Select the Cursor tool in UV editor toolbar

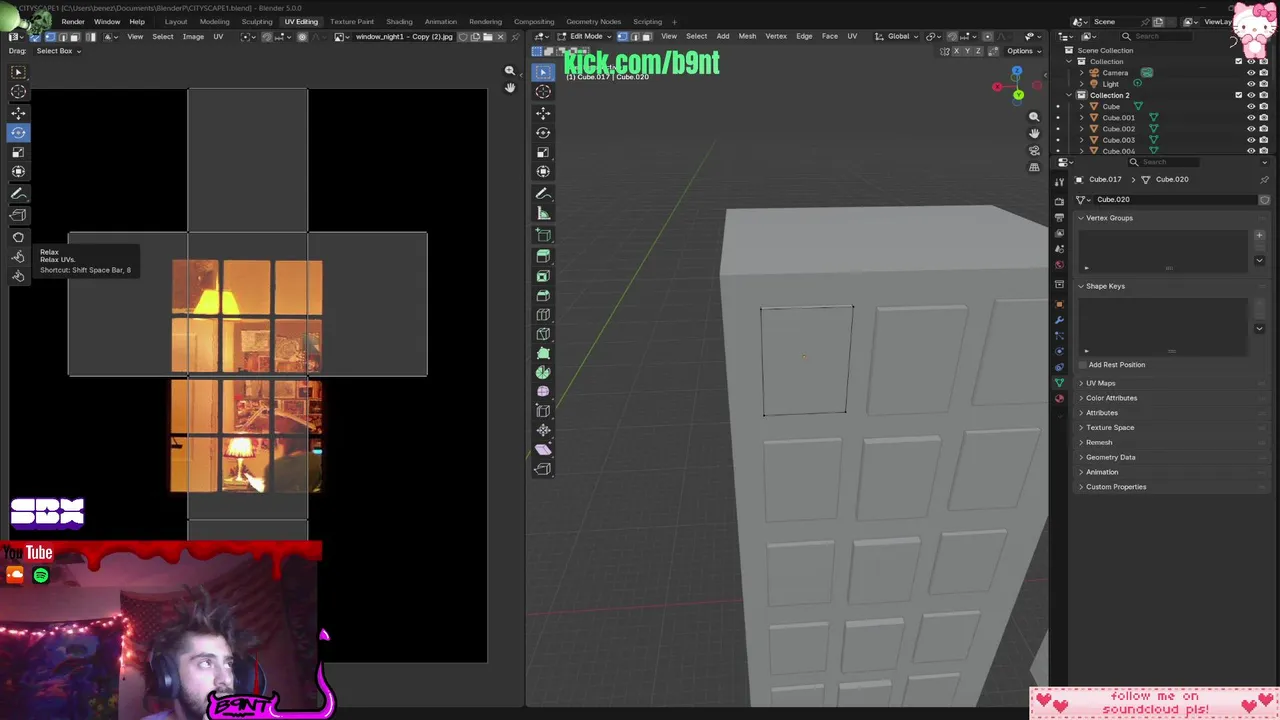(x=18, y=92)
